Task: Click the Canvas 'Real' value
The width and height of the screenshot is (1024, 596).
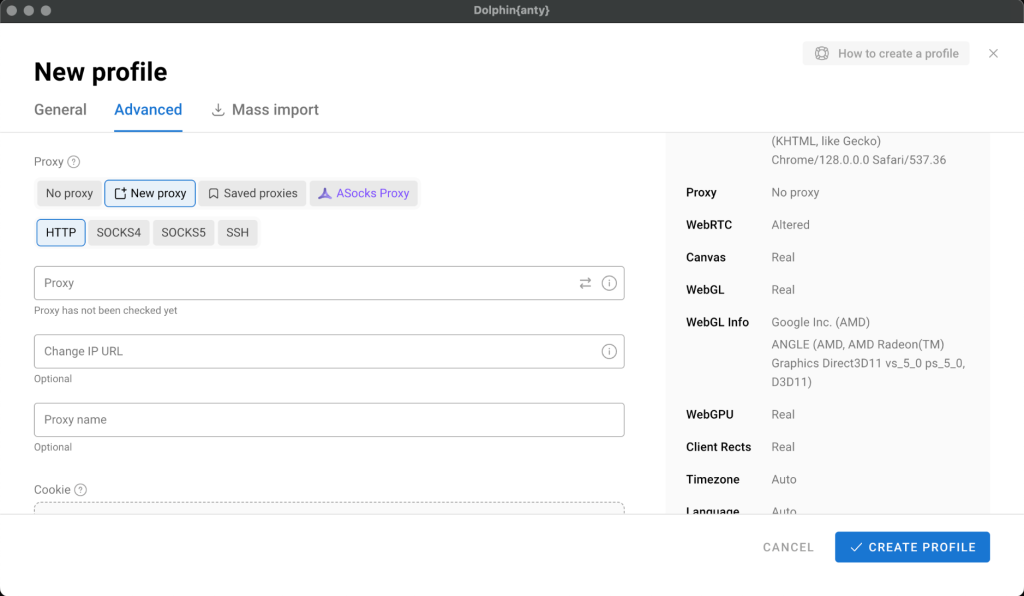Action: pos(783,257)
